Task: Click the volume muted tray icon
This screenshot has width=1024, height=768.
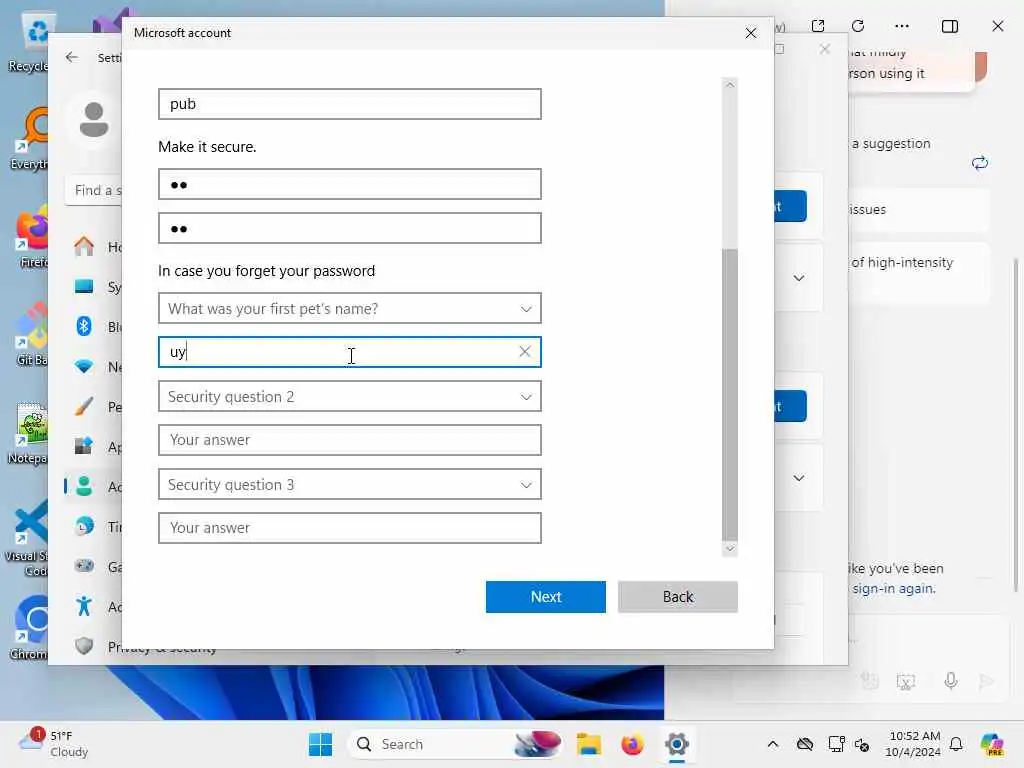Action: tap(862, 744)
